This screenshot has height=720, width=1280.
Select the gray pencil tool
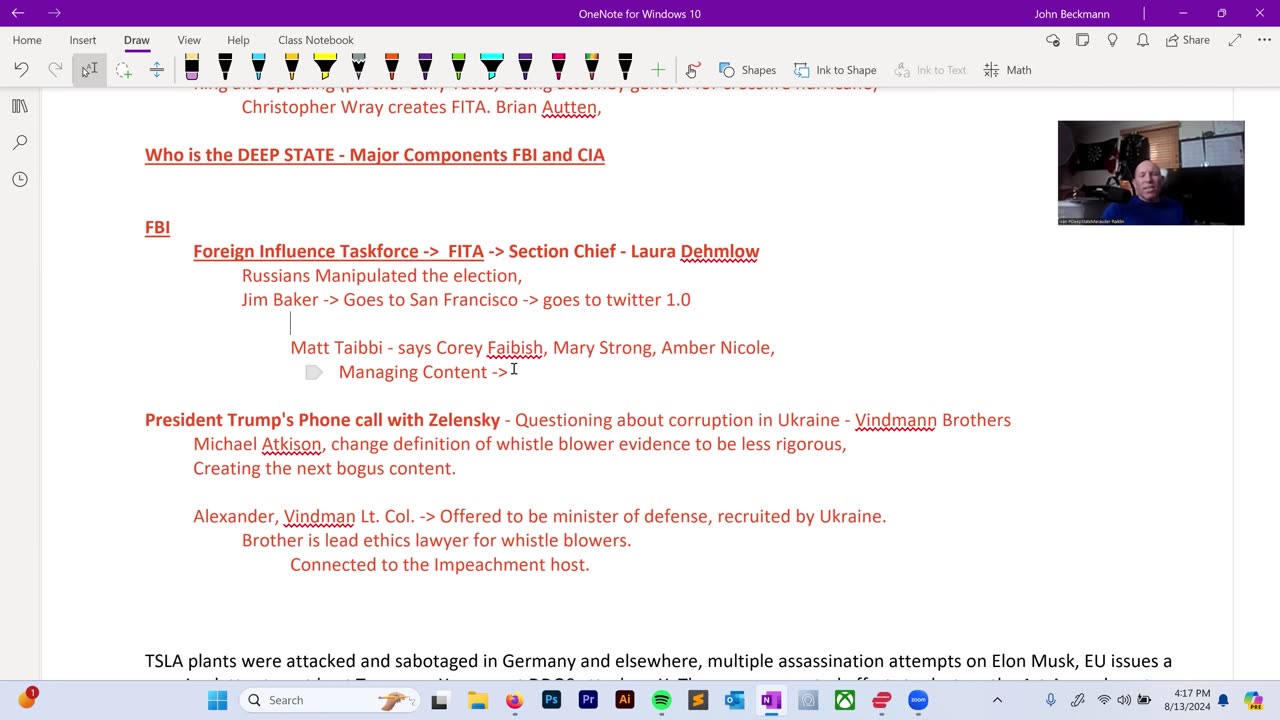(358, 69)
